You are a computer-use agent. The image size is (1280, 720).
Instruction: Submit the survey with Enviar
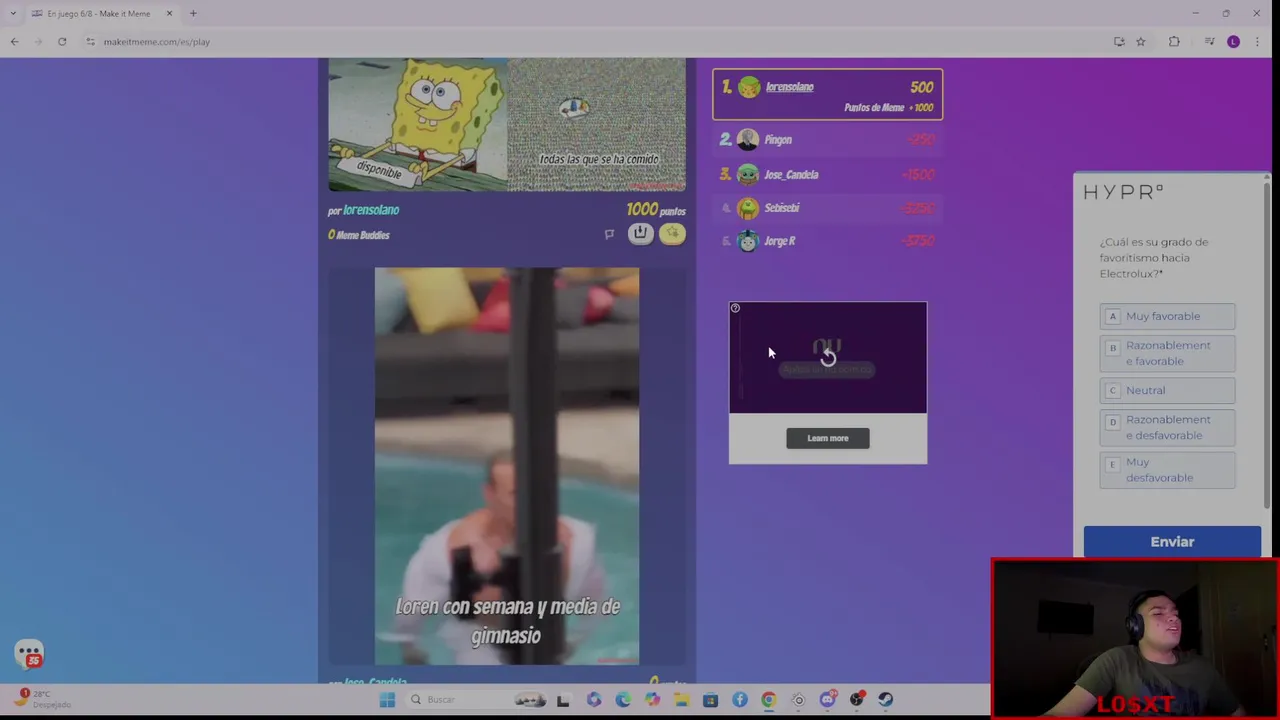pyautogui.click(x=1172, y=542)
